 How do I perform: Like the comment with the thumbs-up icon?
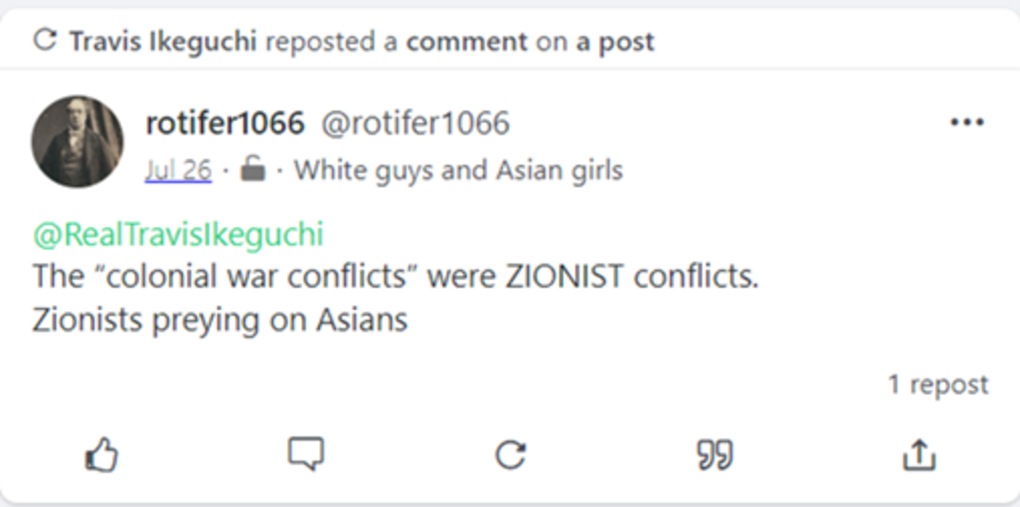101,456
